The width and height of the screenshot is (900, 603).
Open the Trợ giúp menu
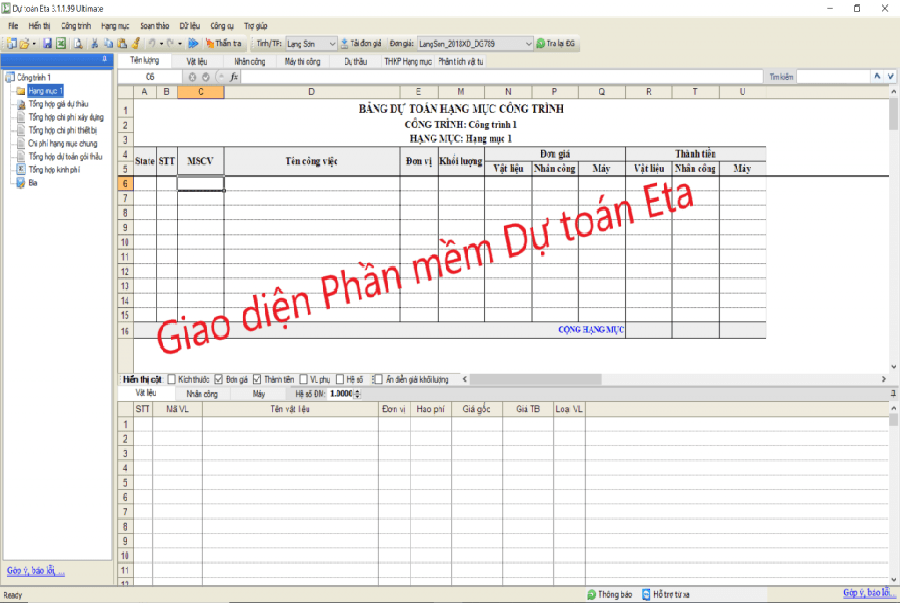click(255, 26)
